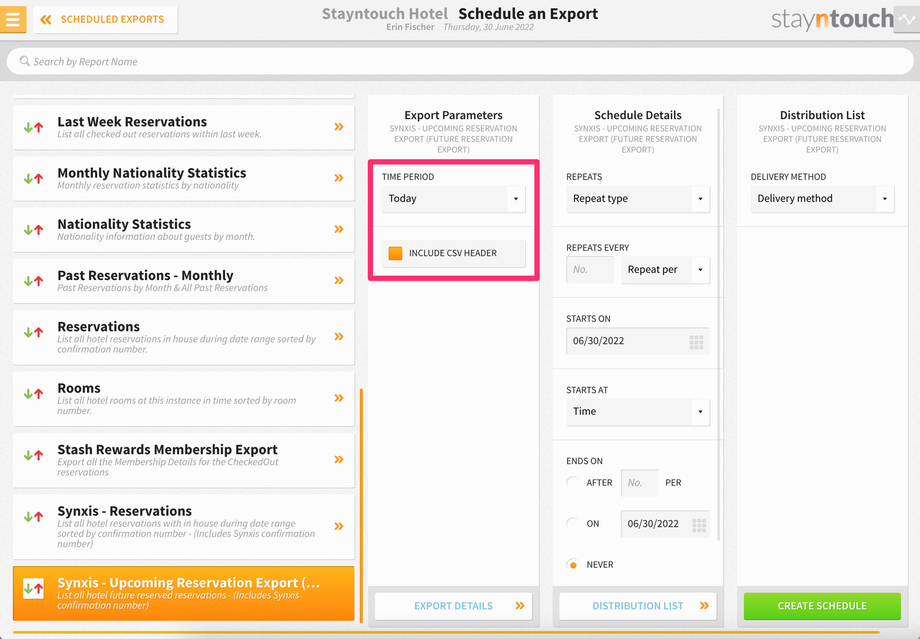Click the green Create Schedule button

pos(822,606)
